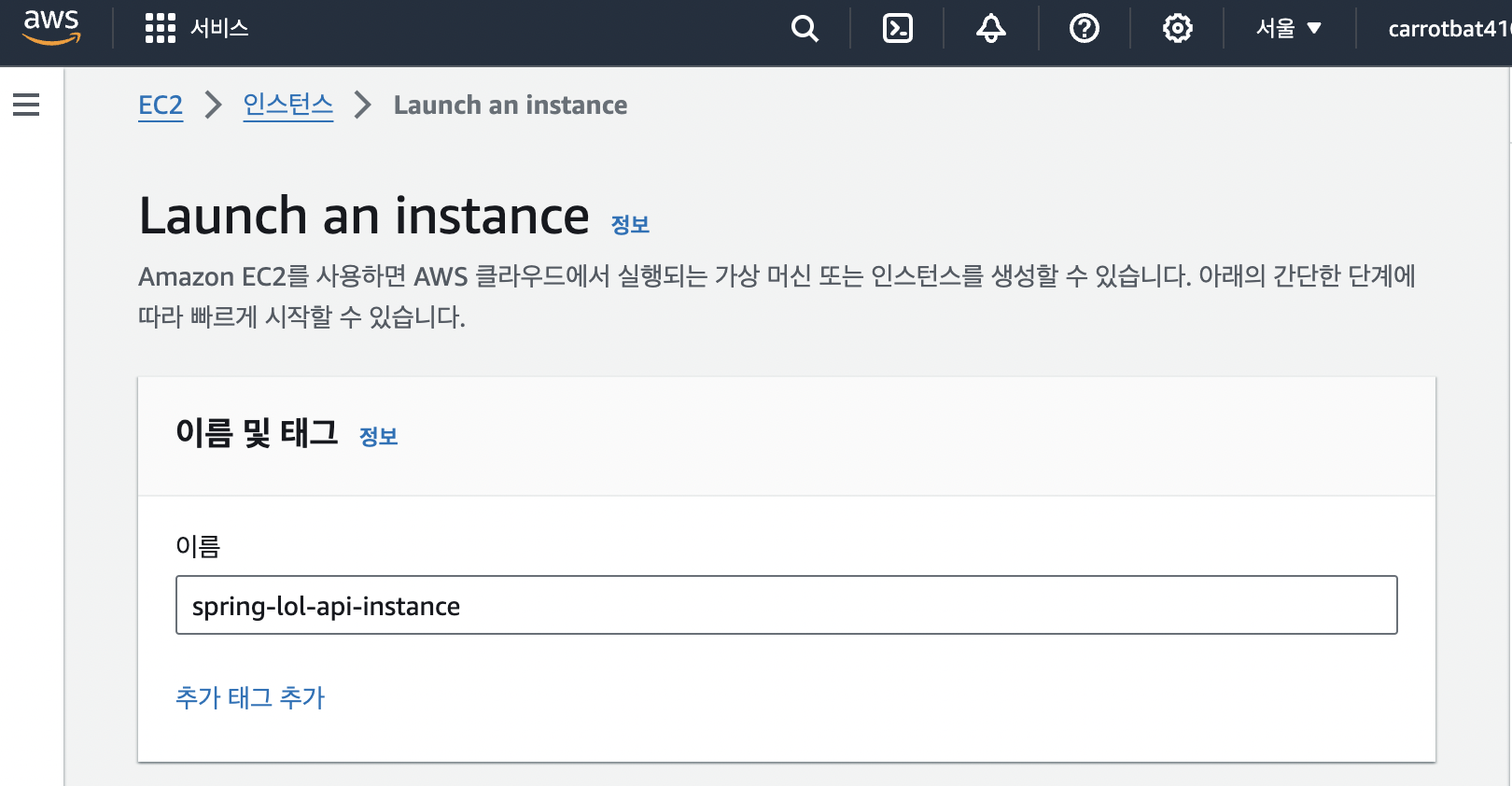Open 정보 link beside the Launch an instance title

[x=630, y=225]
